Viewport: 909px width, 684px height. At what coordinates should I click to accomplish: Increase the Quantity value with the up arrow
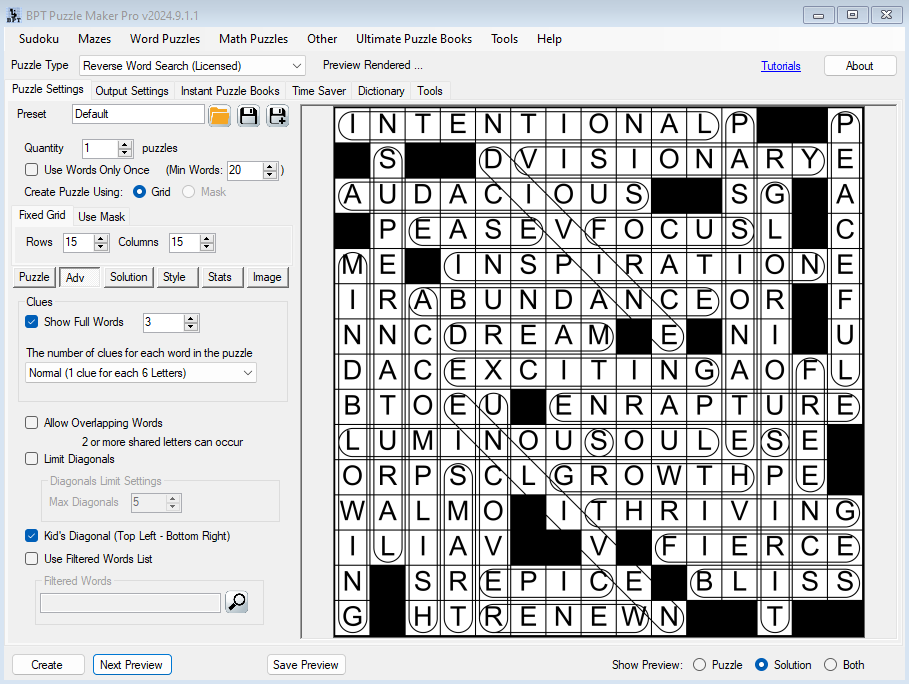(125, 143)
